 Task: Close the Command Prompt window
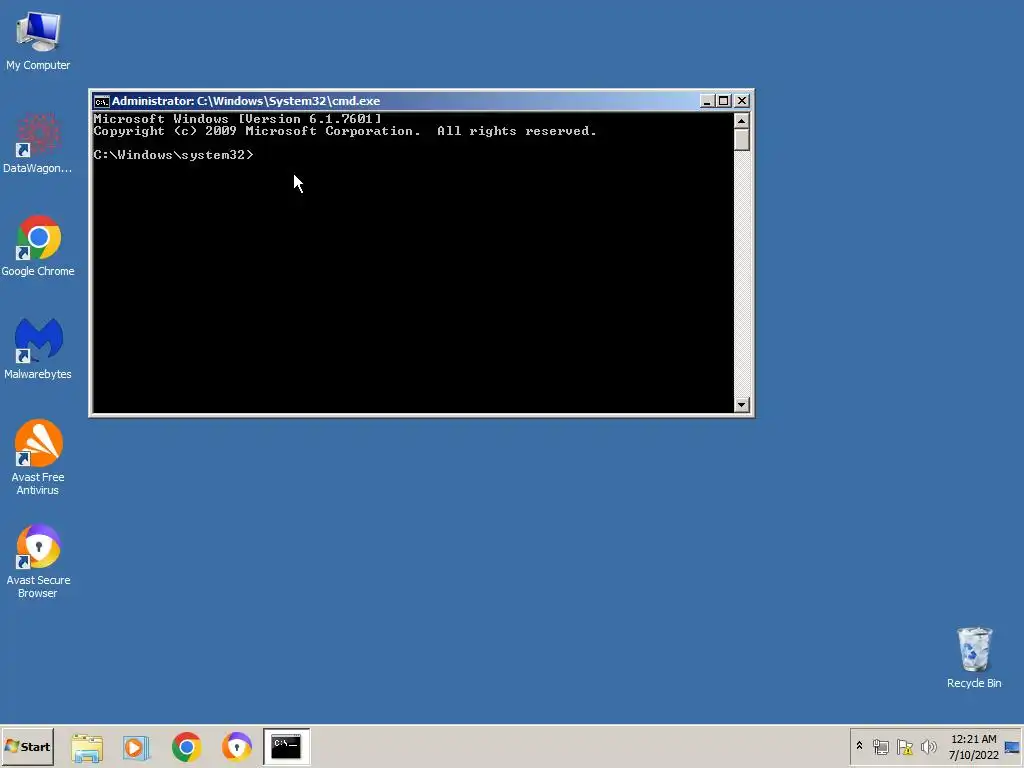[x=741, y=101]
